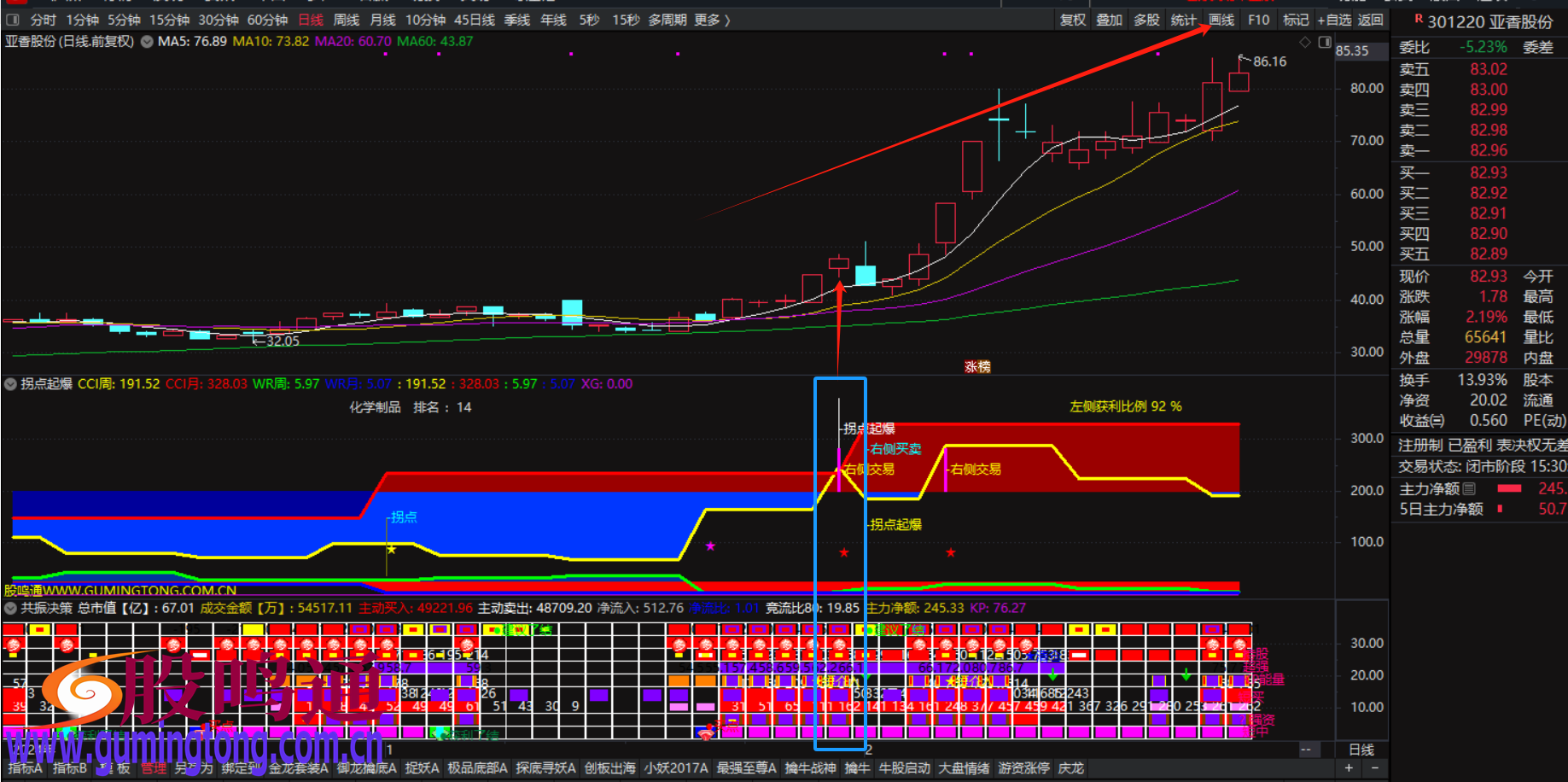Toggle 叠加 overlay mode

coord(1109,20)
